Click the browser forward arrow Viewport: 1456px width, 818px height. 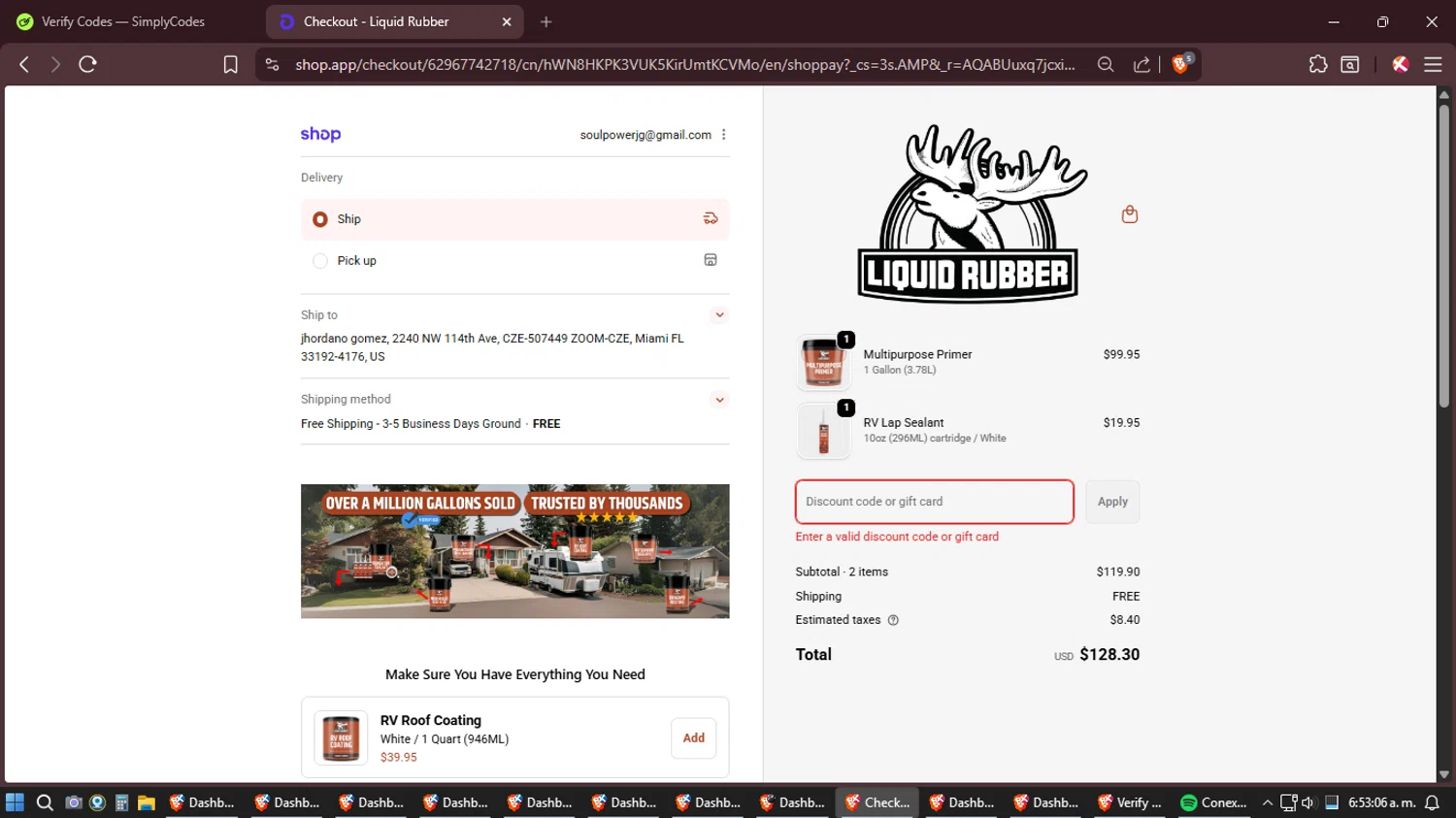(55, 64)
